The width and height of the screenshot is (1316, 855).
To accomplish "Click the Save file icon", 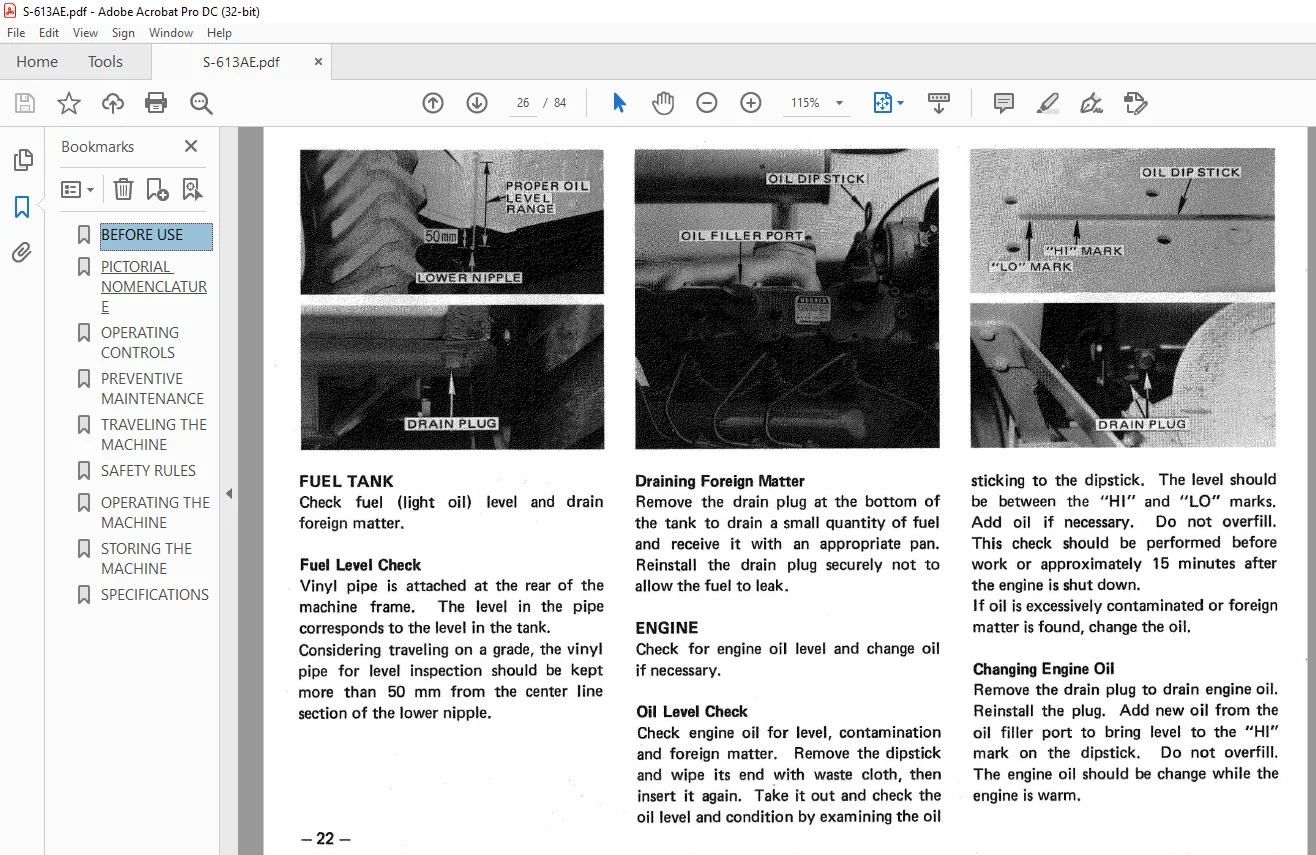I will [25, 103].
